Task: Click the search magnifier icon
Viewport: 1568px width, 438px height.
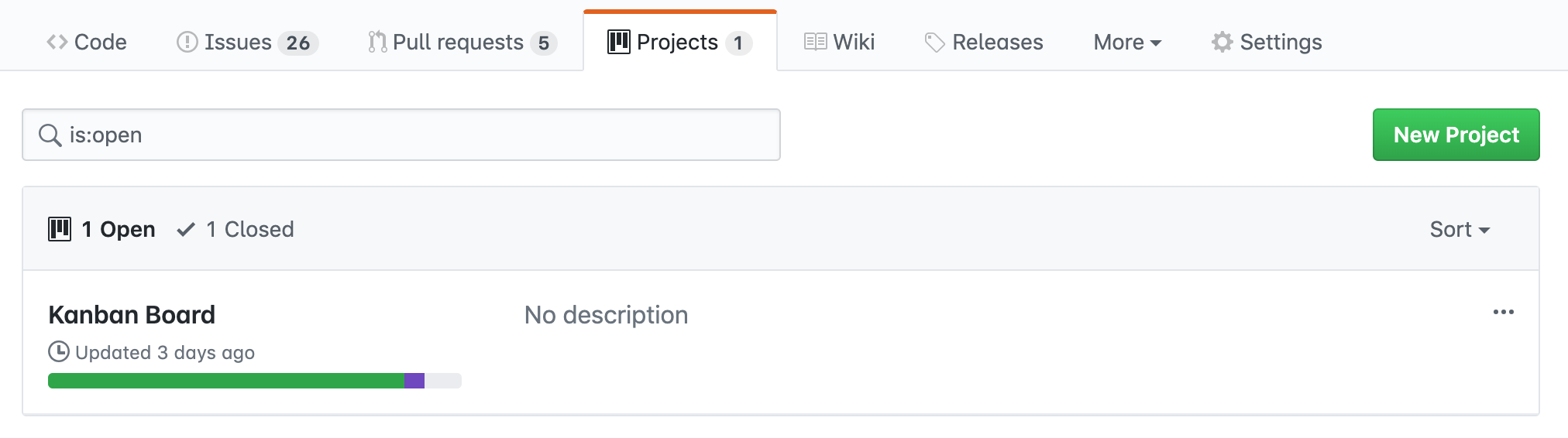Action: 50,135
